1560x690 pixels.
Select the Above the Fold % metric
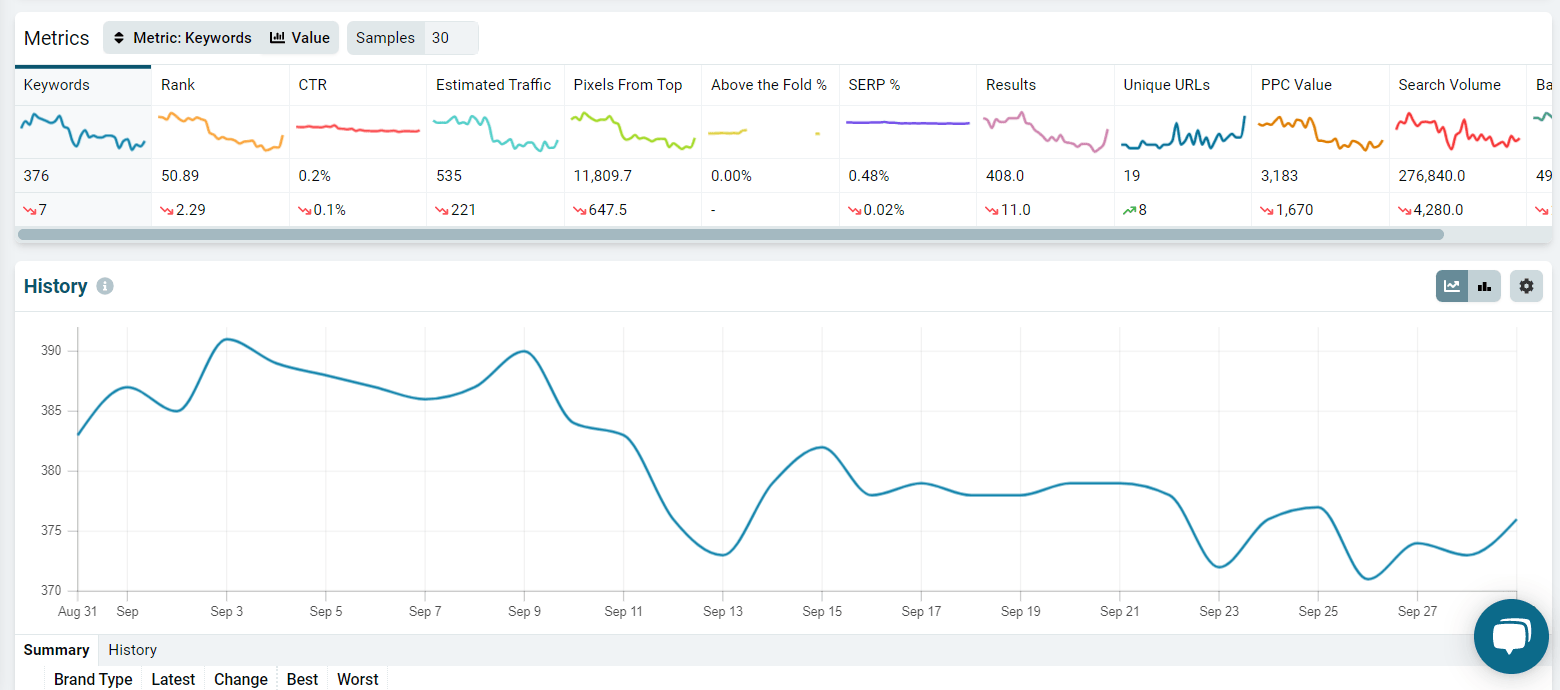(770, 85)
